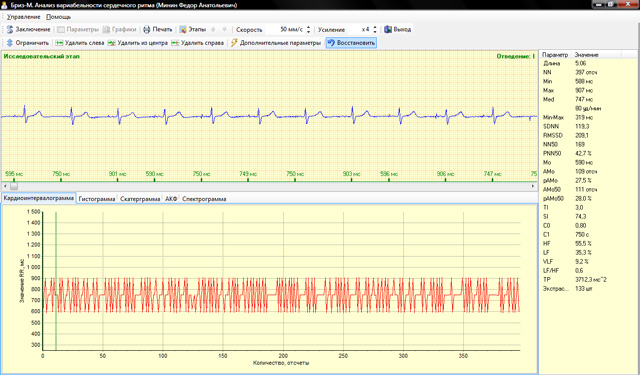Image resolution: width=640 pixels, height=375 pixels.
Task: Select the RMSSD parameter row
Action: pyautogui.click(x=588, y=135)
